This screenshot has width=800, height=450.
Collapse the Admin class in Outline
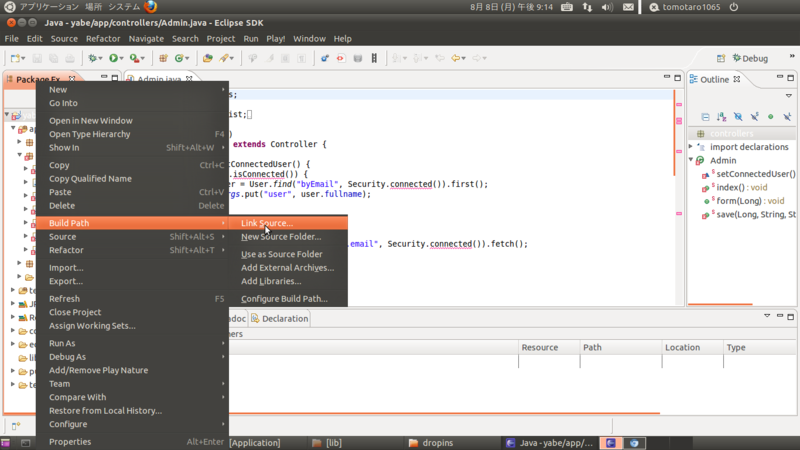[x=692, y=160]
